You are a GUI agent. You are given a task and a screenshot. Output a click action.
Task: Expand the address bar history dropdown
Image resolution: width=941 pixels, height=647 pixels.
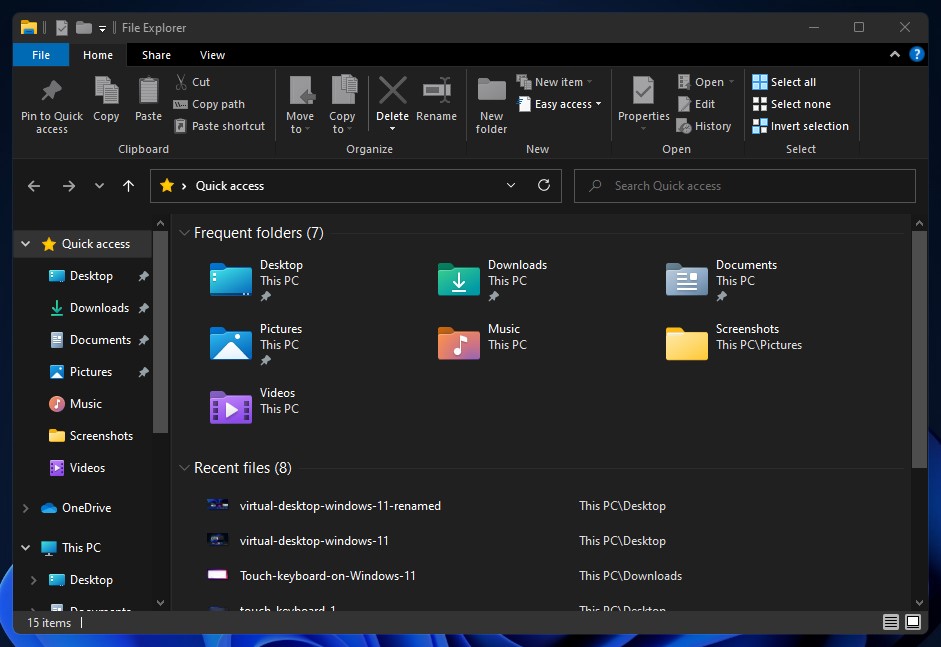click(x=511, y=185)
